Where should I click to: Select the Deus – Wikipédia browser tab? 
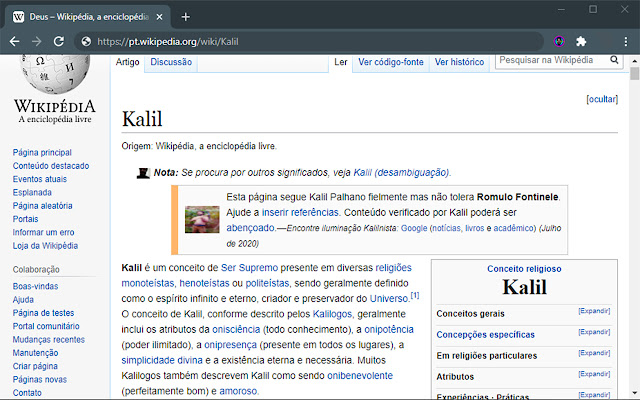click(x=88, y=17)
